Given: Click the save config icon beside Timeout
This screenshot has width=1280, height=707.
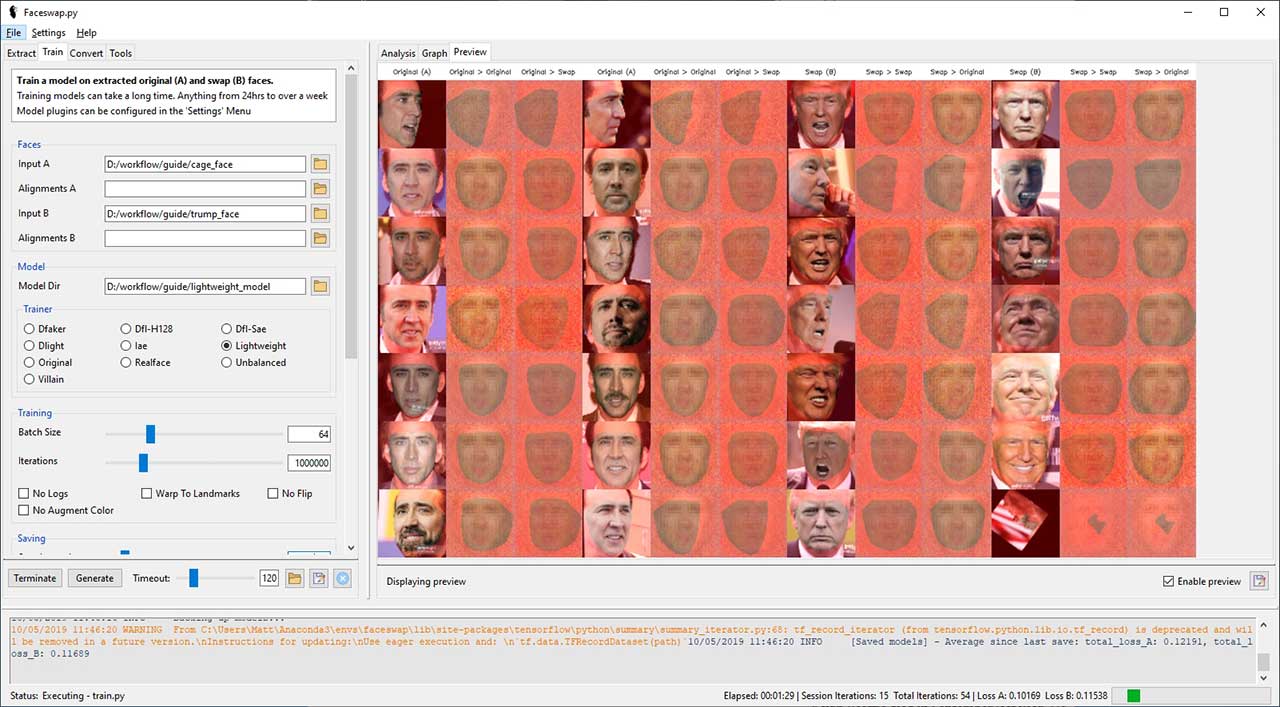Looking at the screenshot, I should [319, 578].
